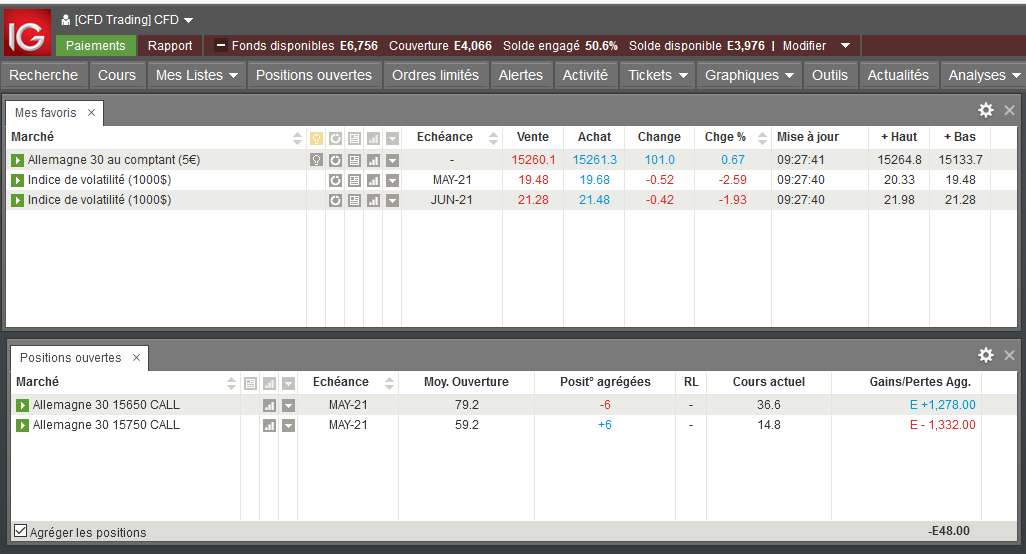This screenshot has height=554, width=1026.
Task: Click Achat price 19.68 for MAY-21
Action: point(595,181)
